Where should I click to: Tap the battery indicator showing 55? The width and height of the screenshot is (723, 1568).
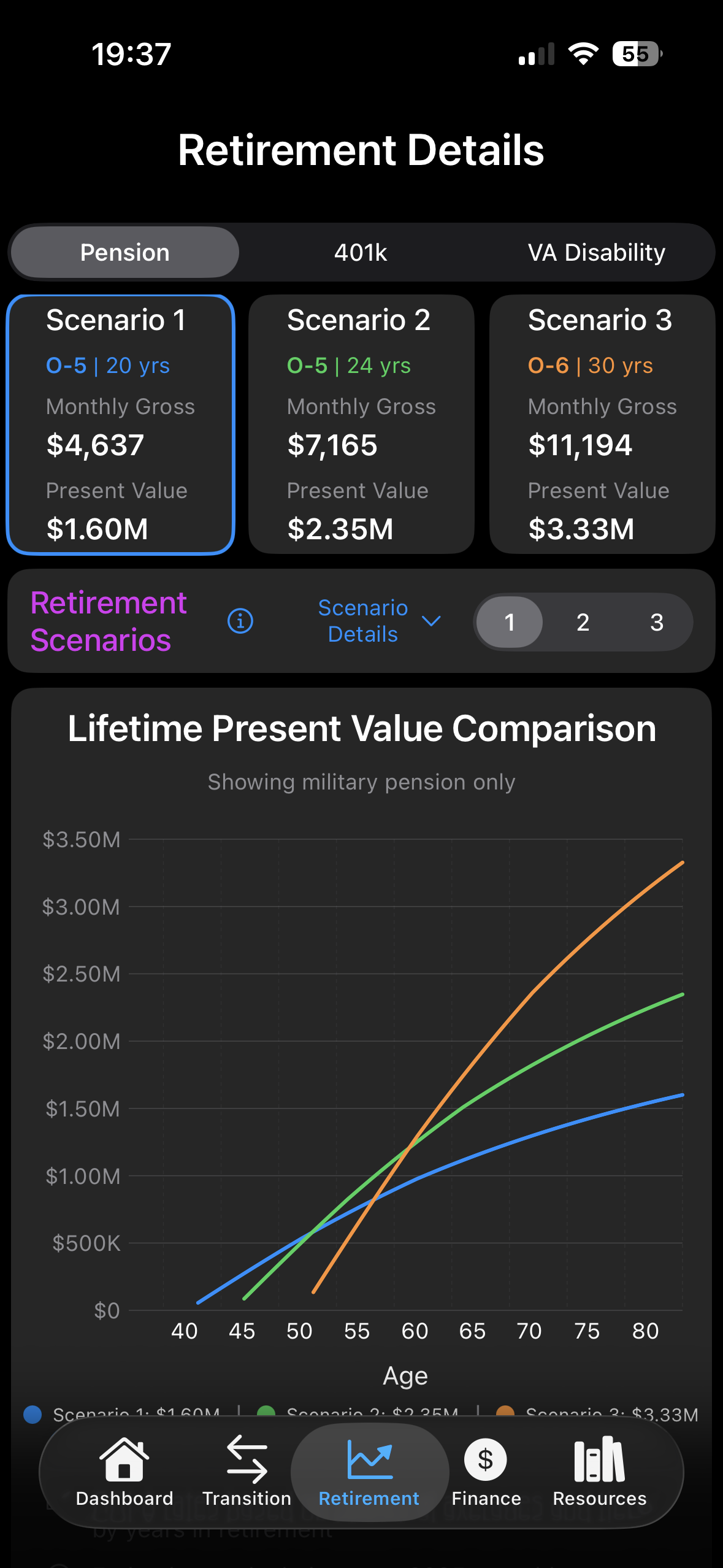[x=636, y=54]
